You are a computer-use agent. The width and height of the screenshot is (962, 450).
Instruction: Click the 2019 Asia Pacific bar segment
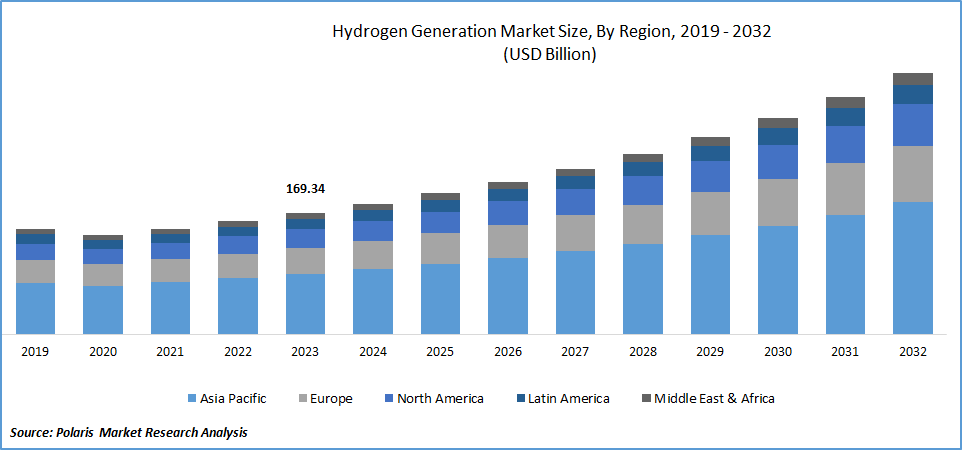(x=36, y=309)
